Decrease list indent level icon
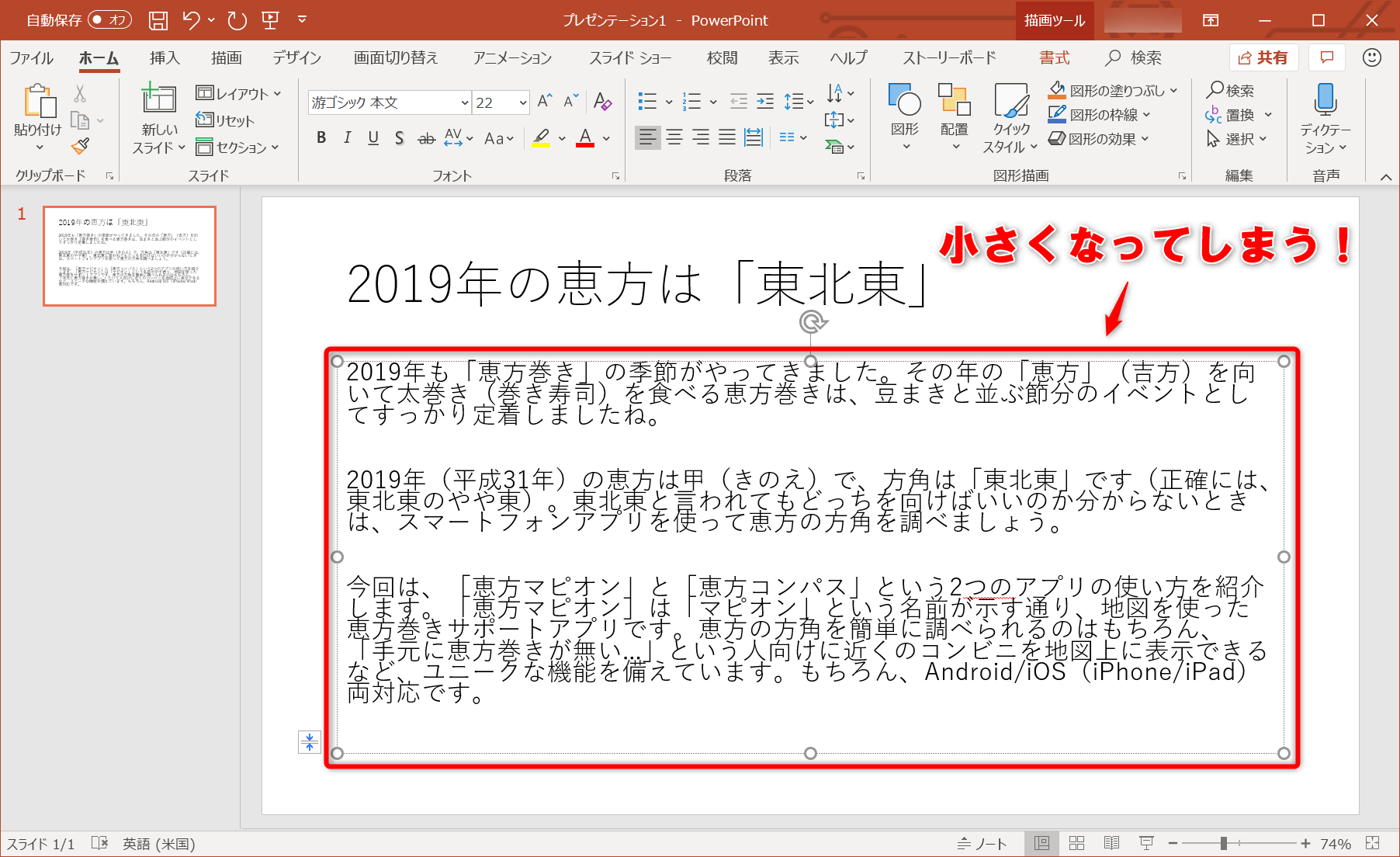The width and height of the screenshot is (1400, 857). tap(739, 101)
